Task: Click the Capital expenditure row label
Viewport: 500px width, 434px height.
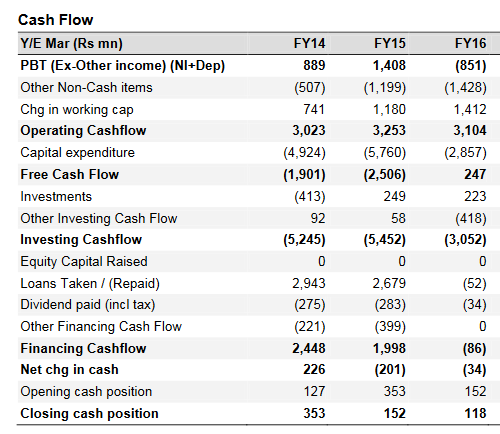Action: [78, 153]
